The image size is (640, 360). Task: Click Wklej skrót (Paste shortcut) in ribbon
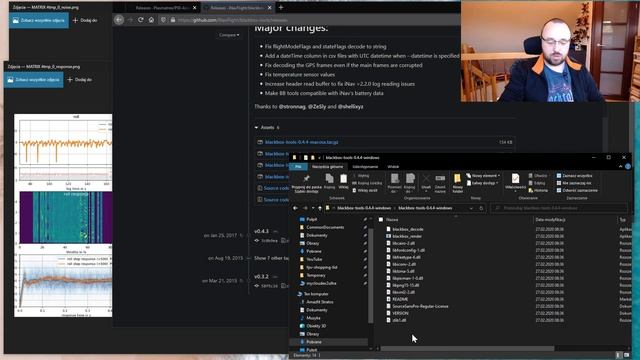pos(364,190)
